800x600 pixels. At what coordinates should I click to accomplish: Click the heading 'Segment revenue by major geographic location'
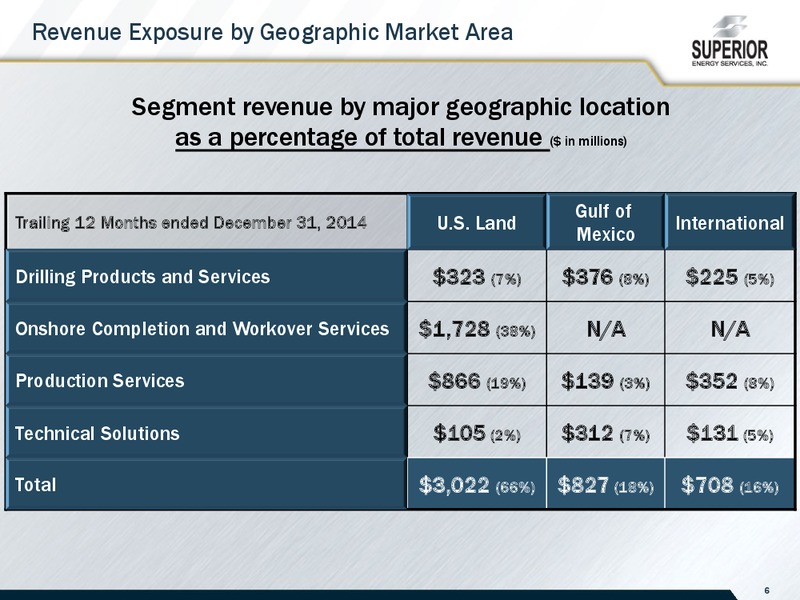pos(401,107)
